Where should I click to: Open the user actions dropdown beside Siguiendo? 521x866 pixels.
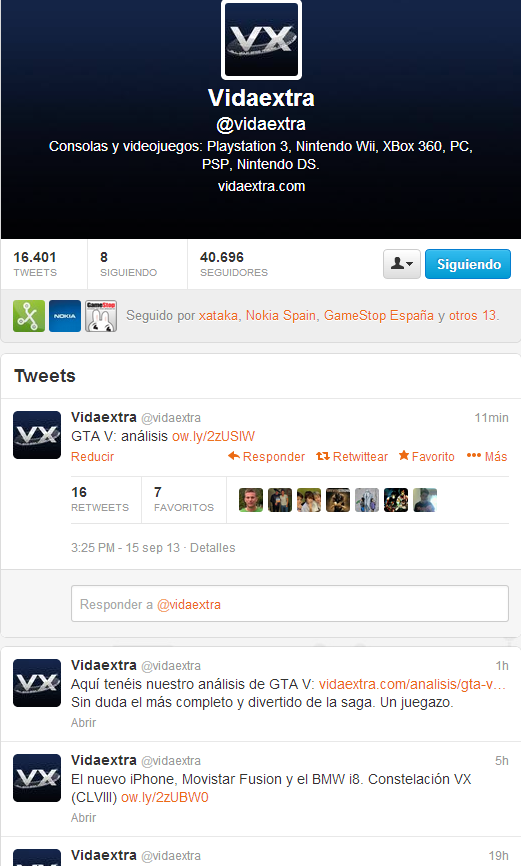(402, 264)
